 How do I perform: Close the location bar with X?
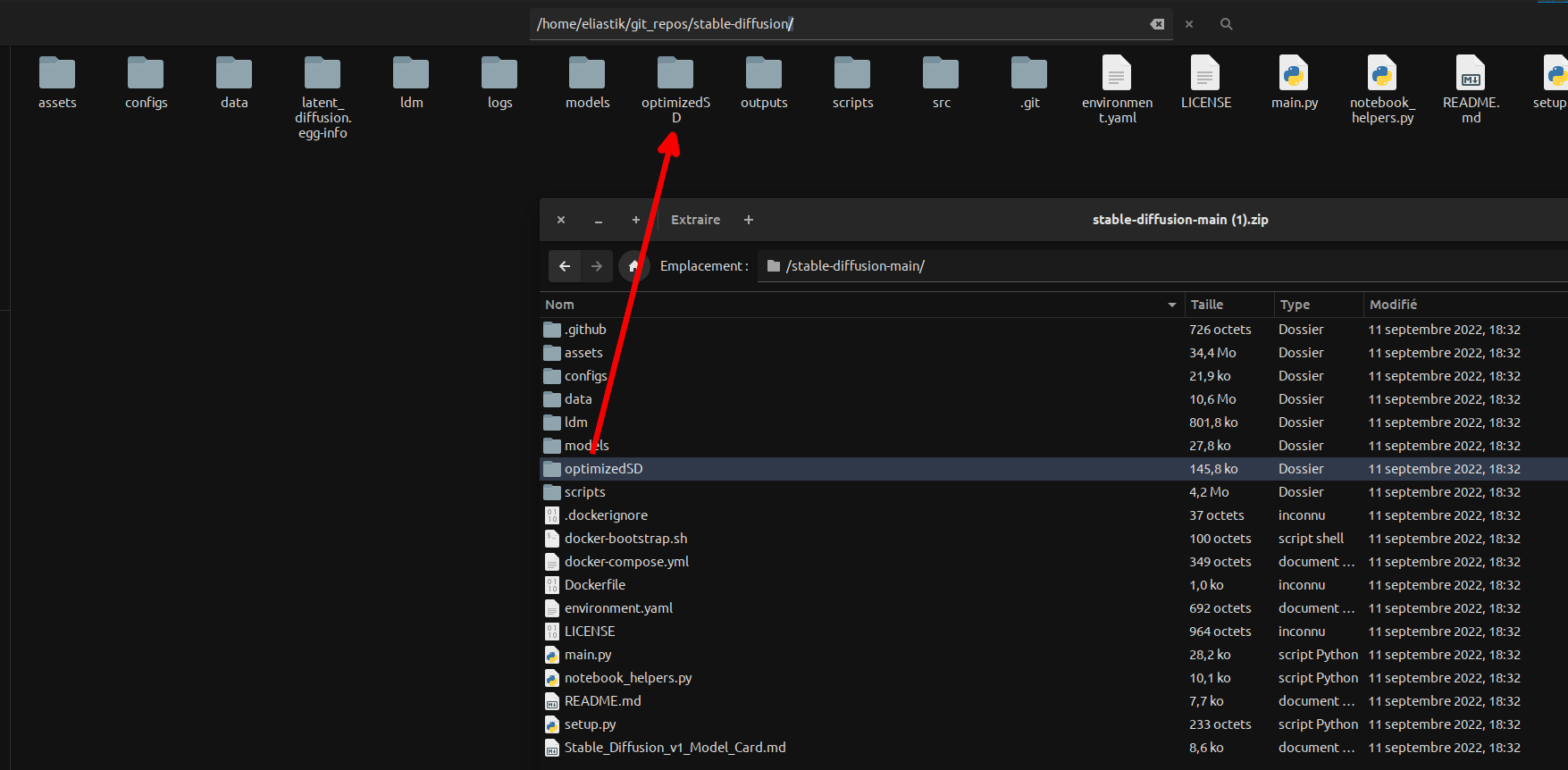[x=1189, y=24]
